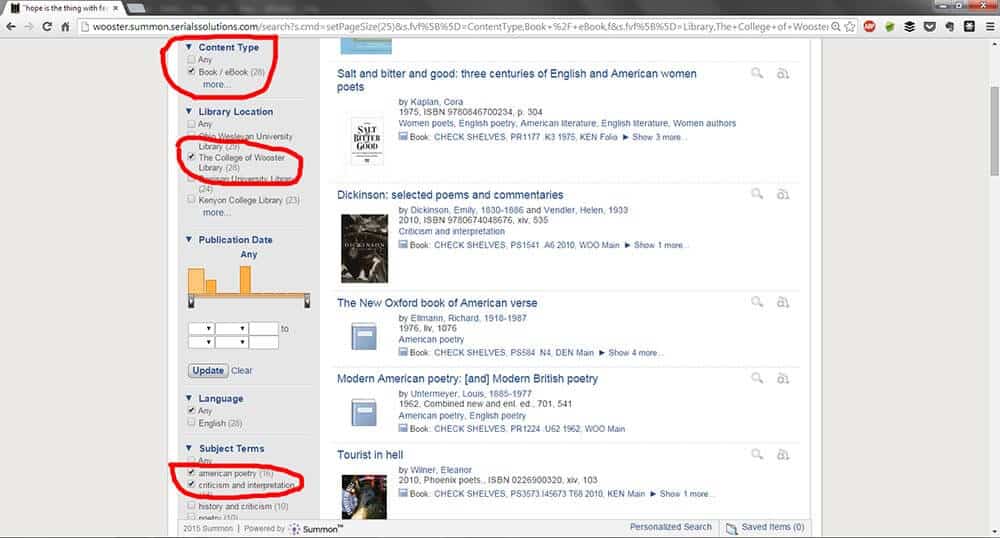The height and width of the screenshot is (538, 1000).
Task: Click the browser address bar URL
Action: (x=459, y=27)
